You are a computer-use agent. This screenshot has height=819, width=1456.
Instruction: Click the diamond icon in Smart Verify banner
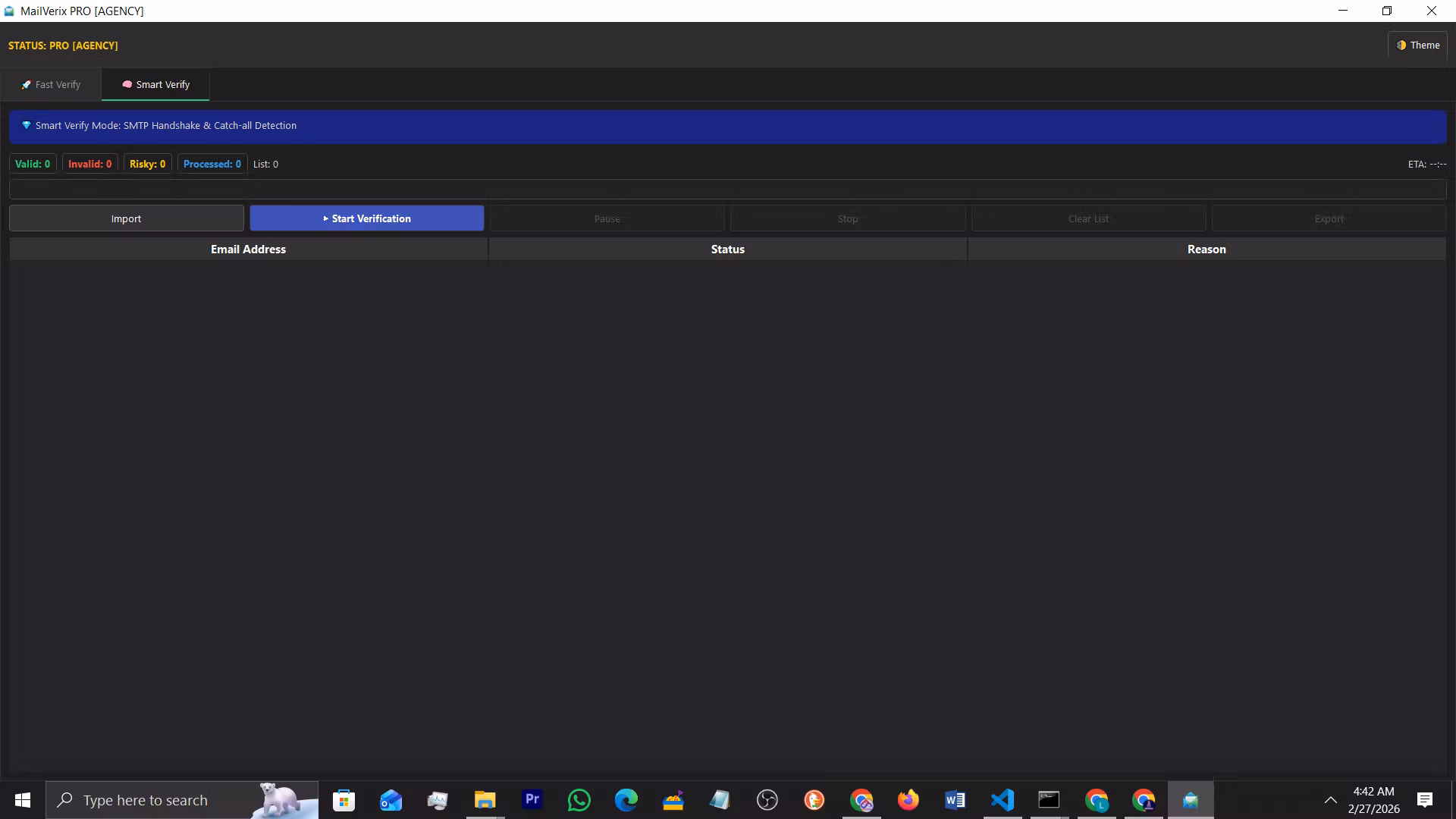27,126
